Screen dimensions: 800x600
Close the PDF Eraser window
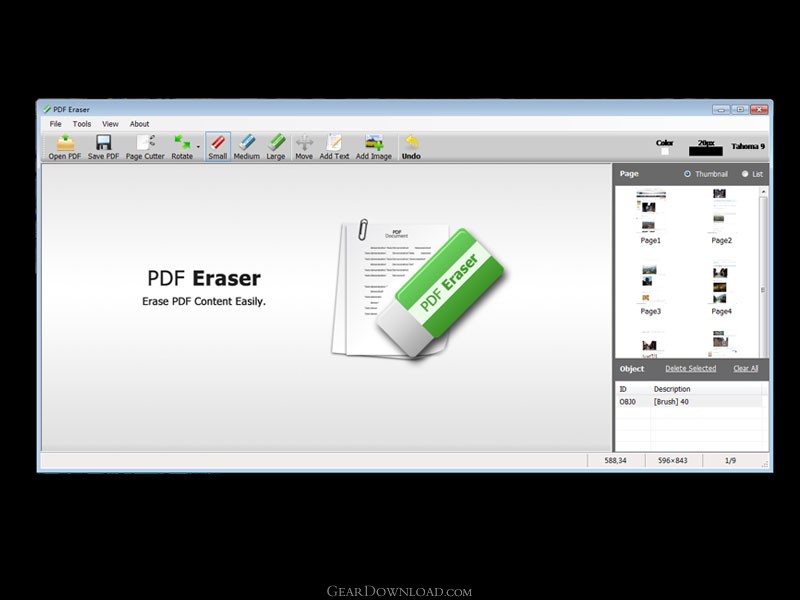(x=759, y=109)
